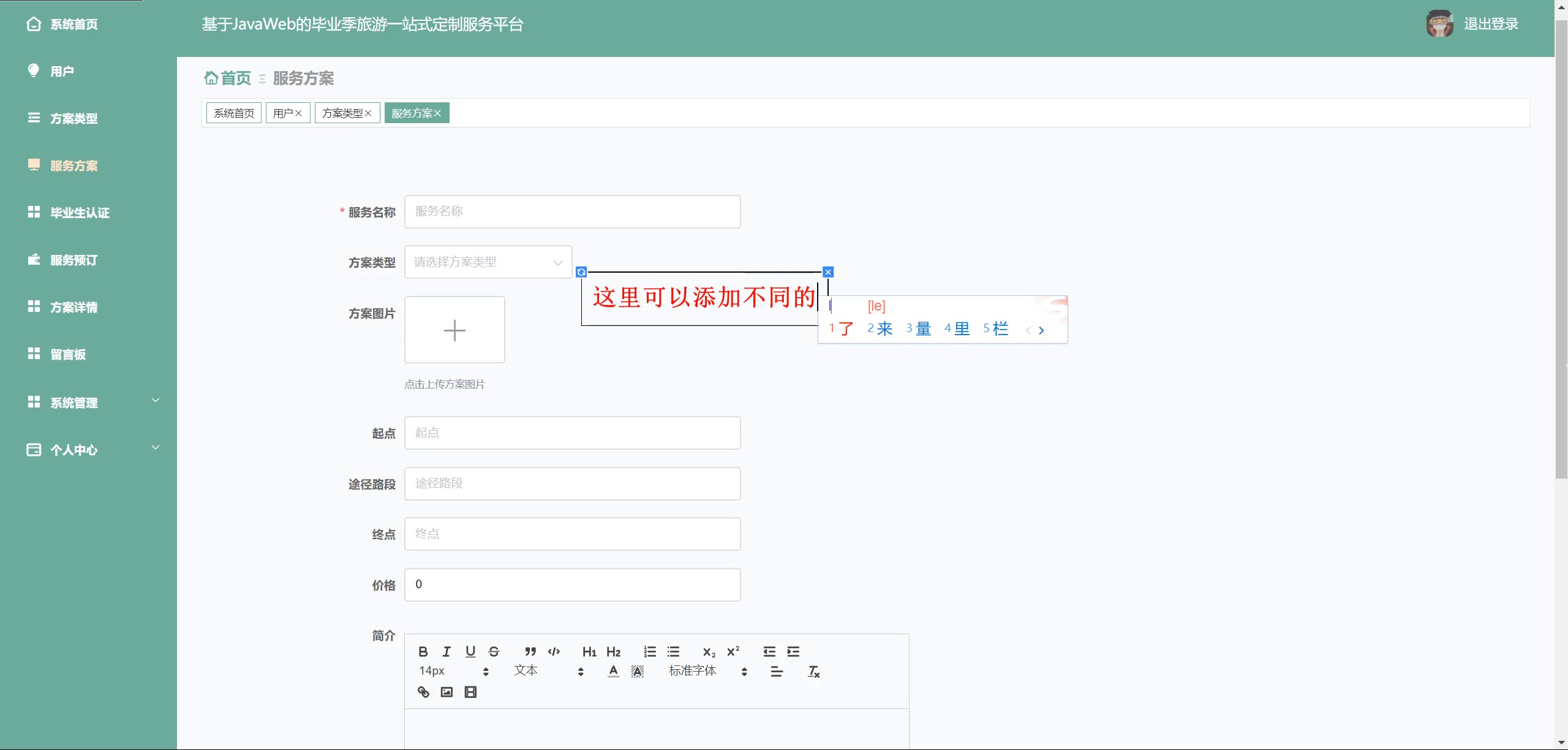The image size is (1568, 750).
Task: Open 毕业生认证 in the sidebar
Action: [80, 213]
